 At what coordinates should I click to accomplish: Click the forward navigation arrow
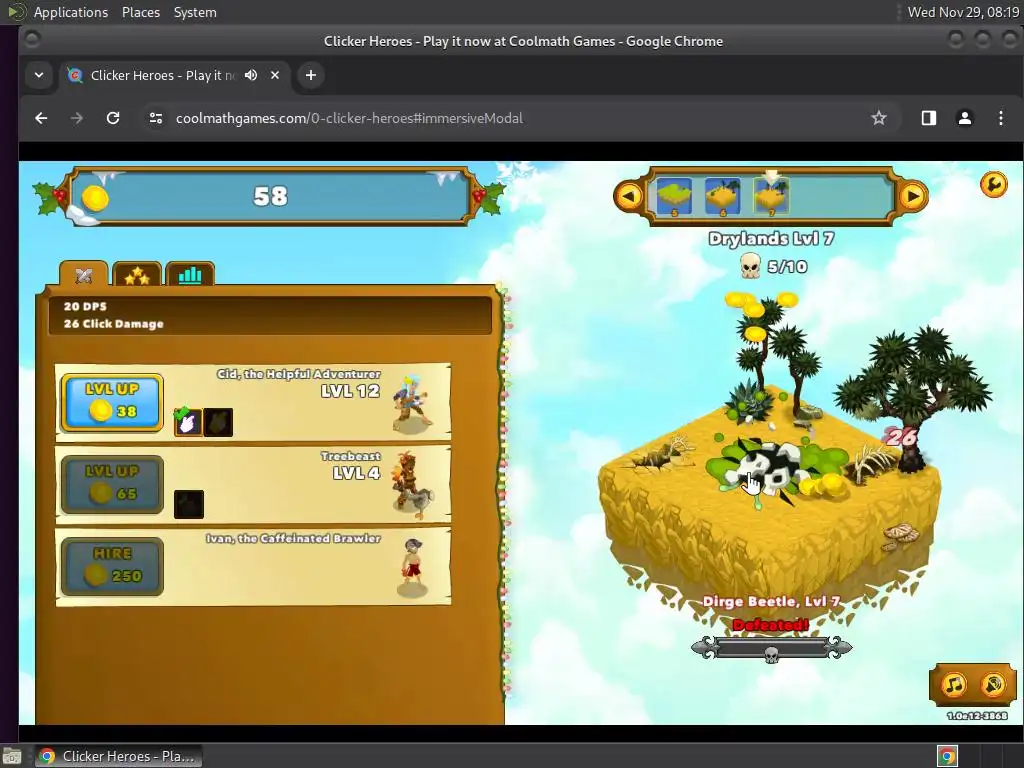pos(77,118)
